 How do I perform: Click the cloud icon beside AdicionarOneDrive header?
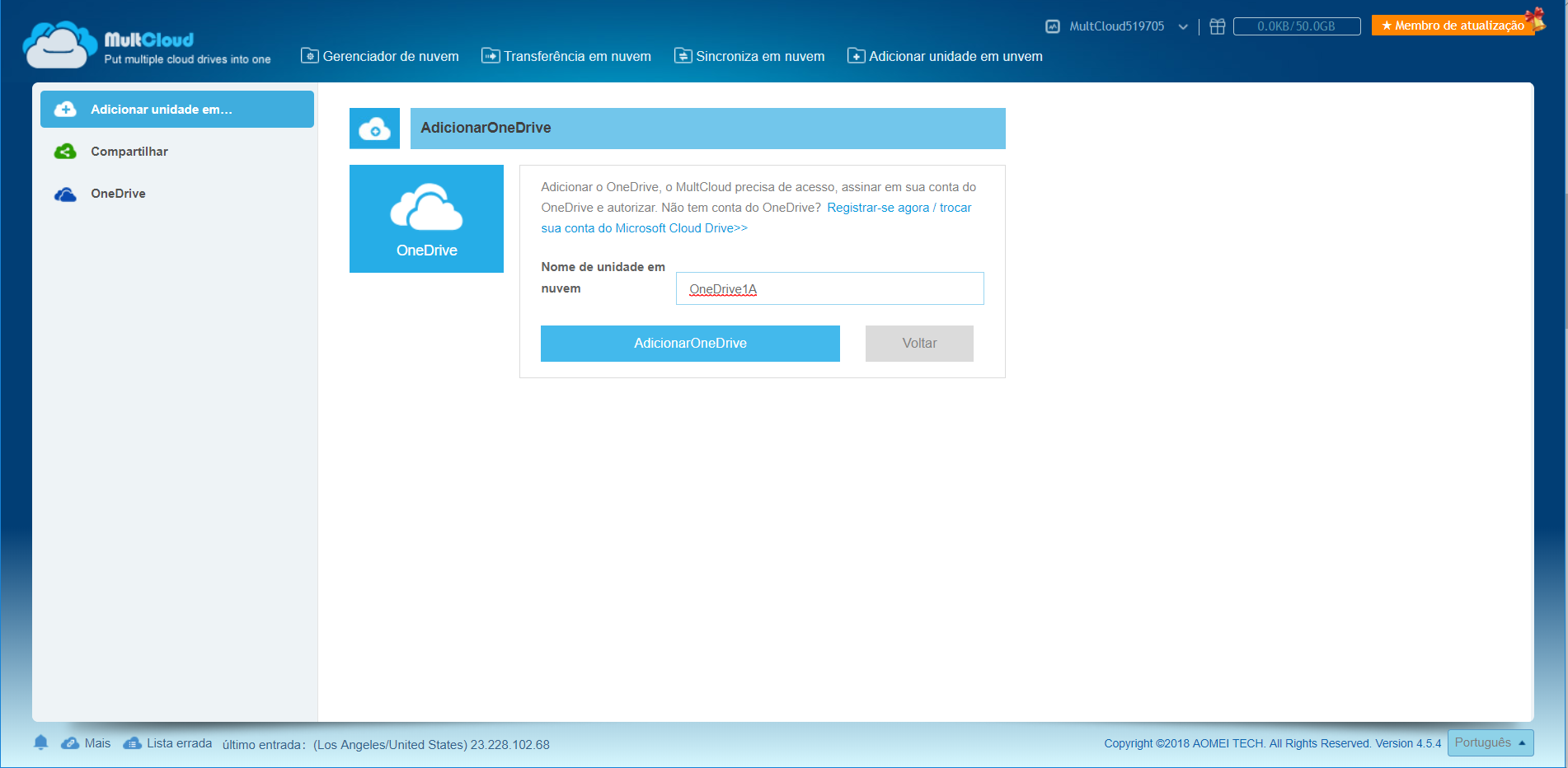pos(375,129)
